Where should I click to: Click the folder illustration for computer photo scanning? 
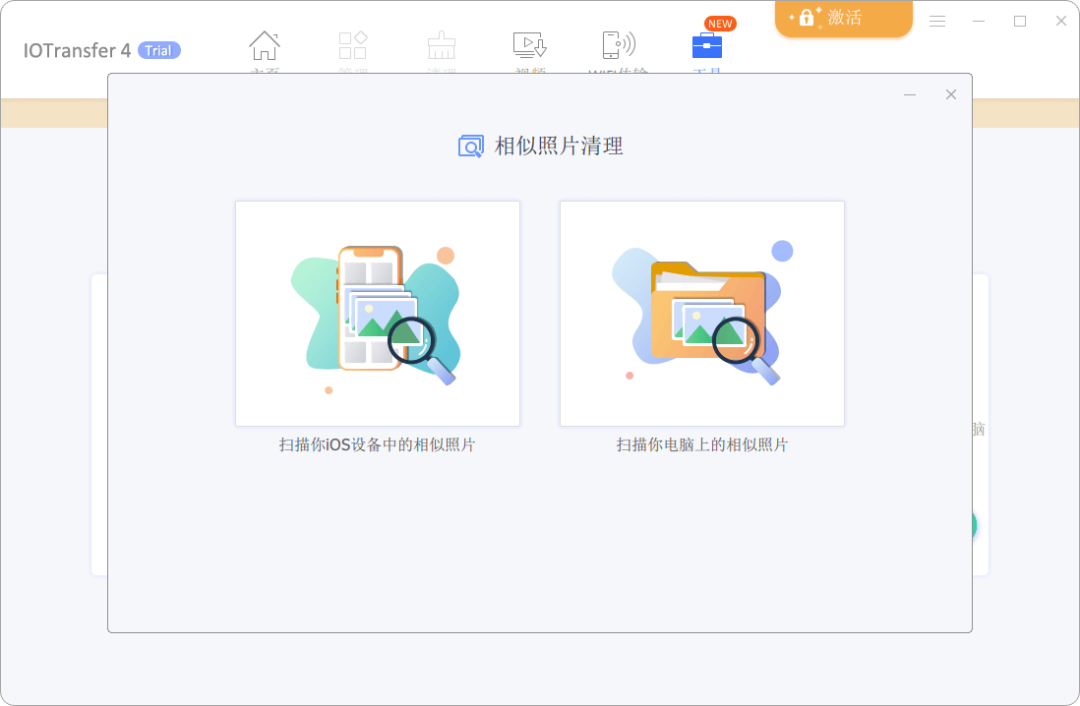pyautogui.click(x=702, y=313)
